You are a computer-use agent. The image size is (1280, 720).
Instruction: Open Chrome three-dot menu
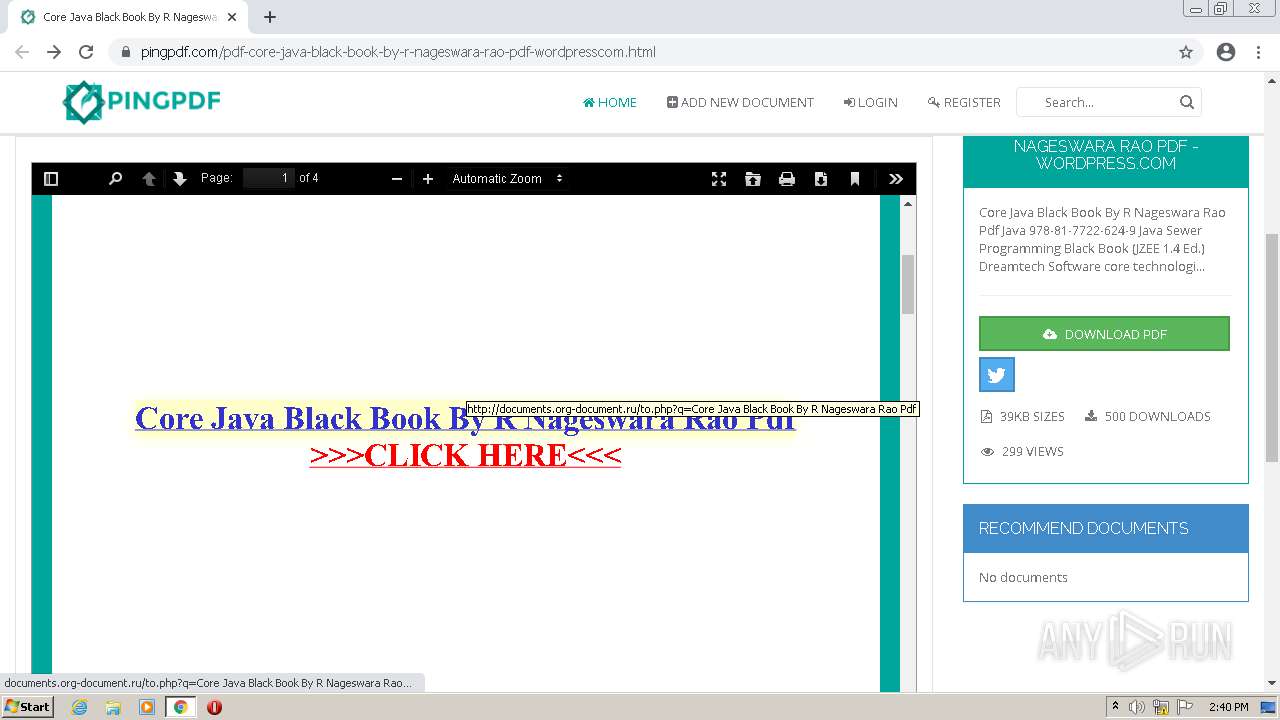[x=1258, y=52]
